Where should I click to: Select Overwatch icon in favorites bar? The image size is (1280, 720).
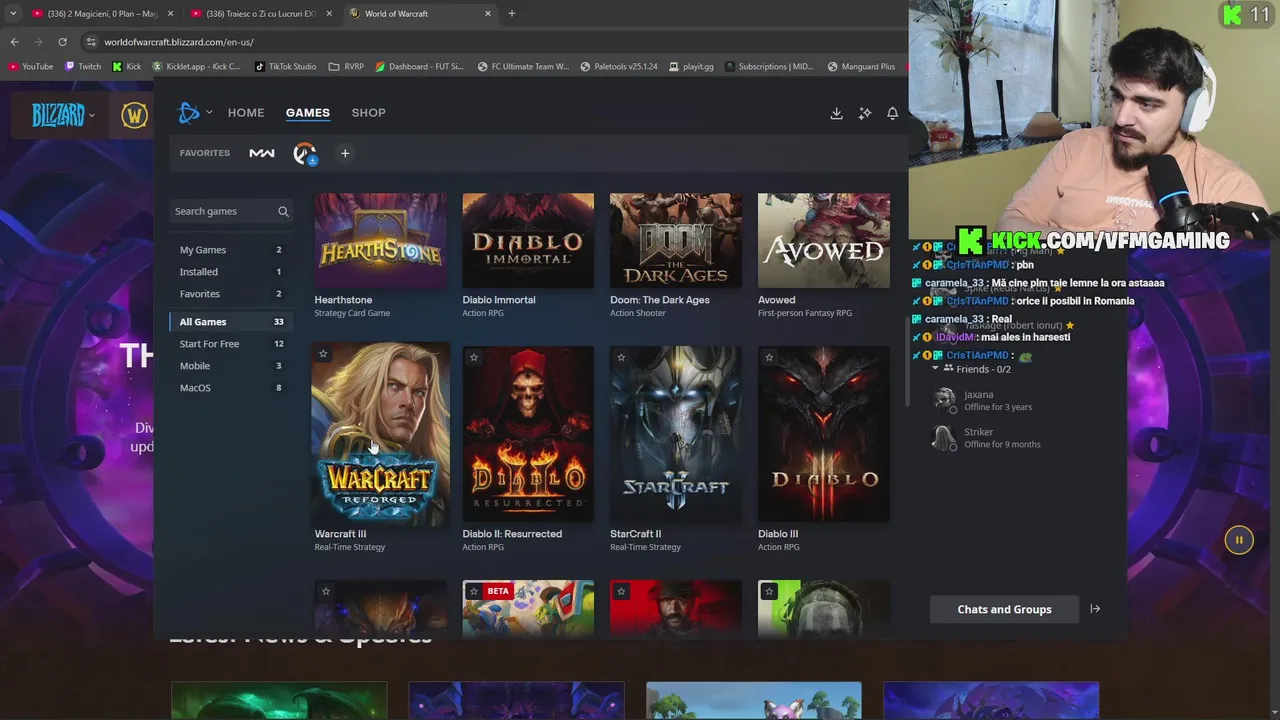click(x=305, y=153)
